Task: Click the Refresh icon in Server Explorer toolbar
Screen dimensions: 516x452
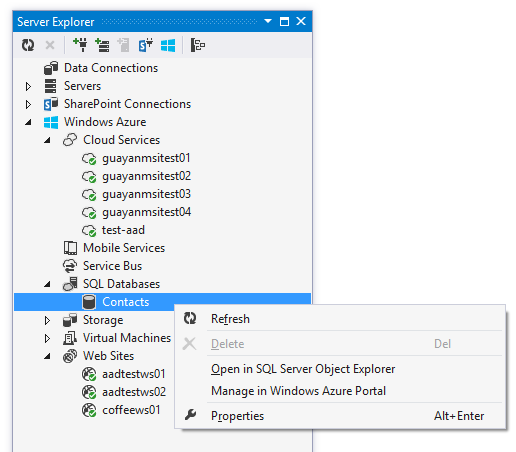Action: click(x=28, y=45)
